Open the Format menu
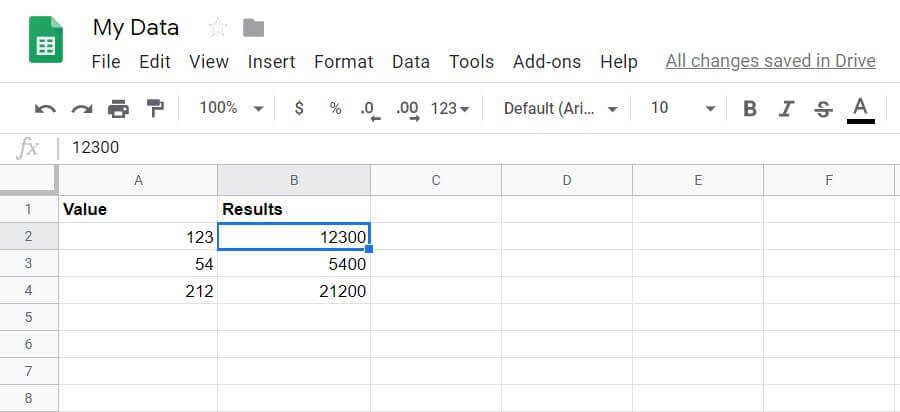900x412 pixels. [x=343, y=62]
